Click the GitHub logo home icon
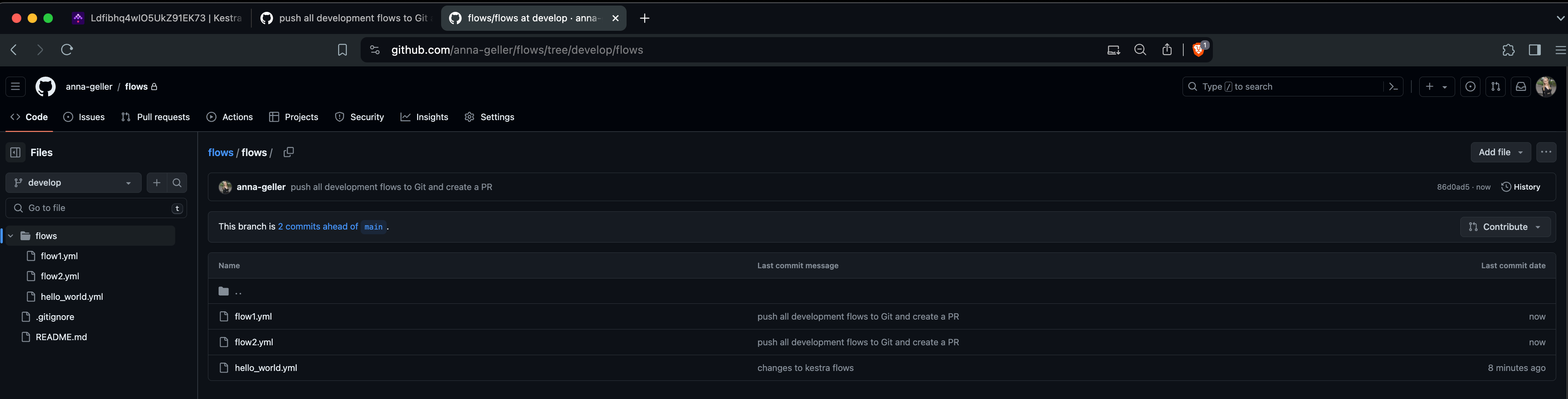Screen dimensions: 1568x399 46,87
